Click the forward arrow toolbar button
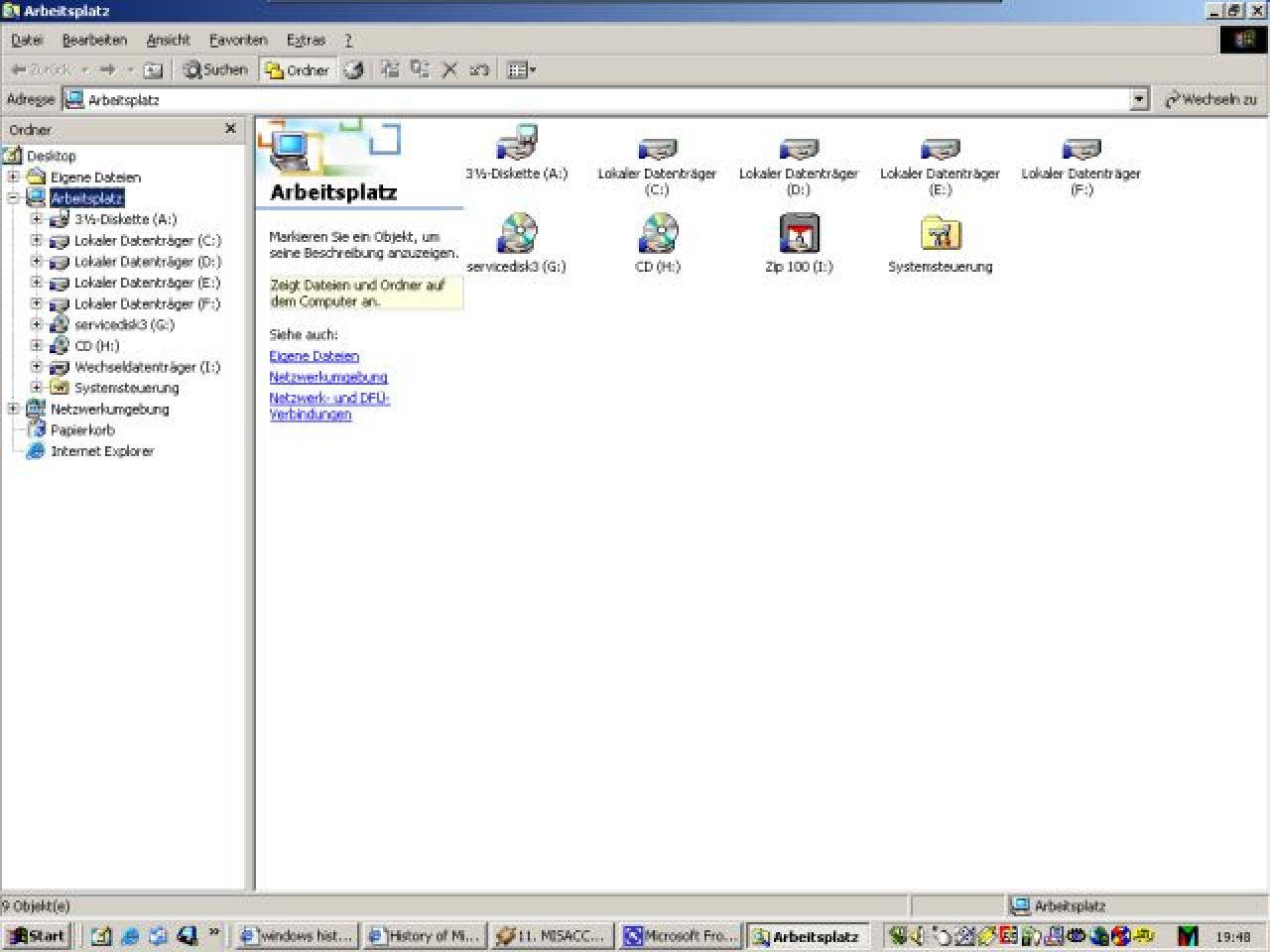 coord(108,69)
